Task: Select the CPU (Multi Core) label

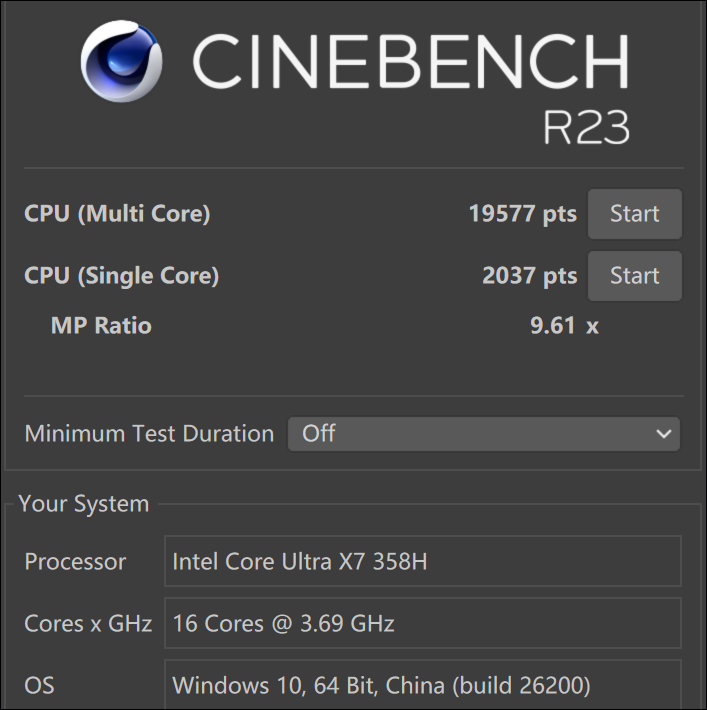Action: (117, 214)
